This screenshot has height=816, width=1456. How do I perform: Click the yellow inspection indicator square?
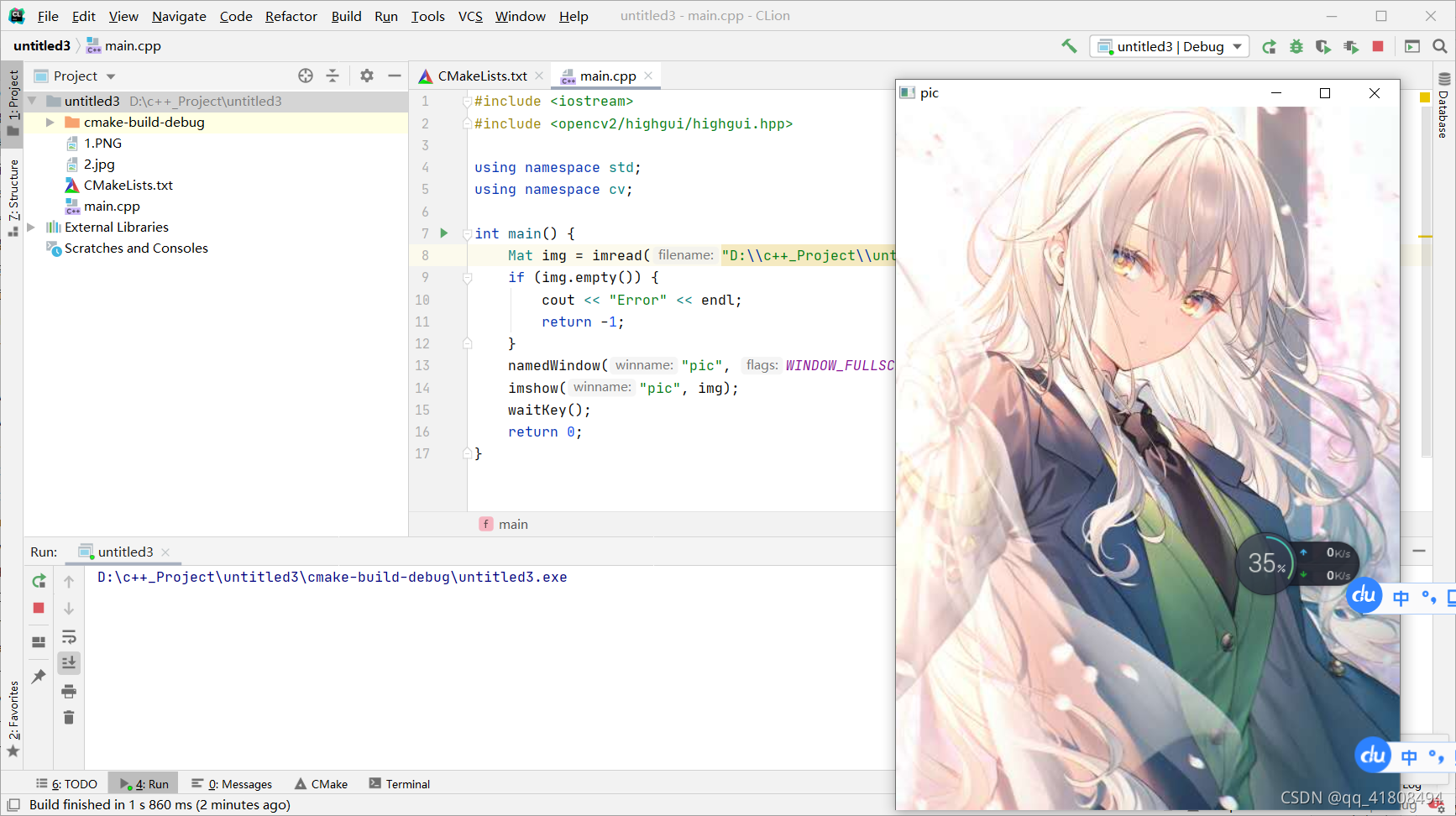click(1424, 97)
